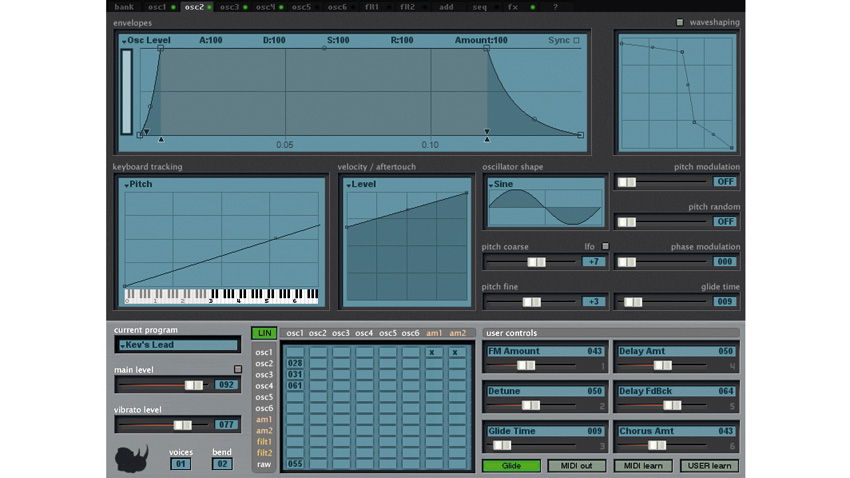Click the pitch fine slider handle

coord(531,302)
